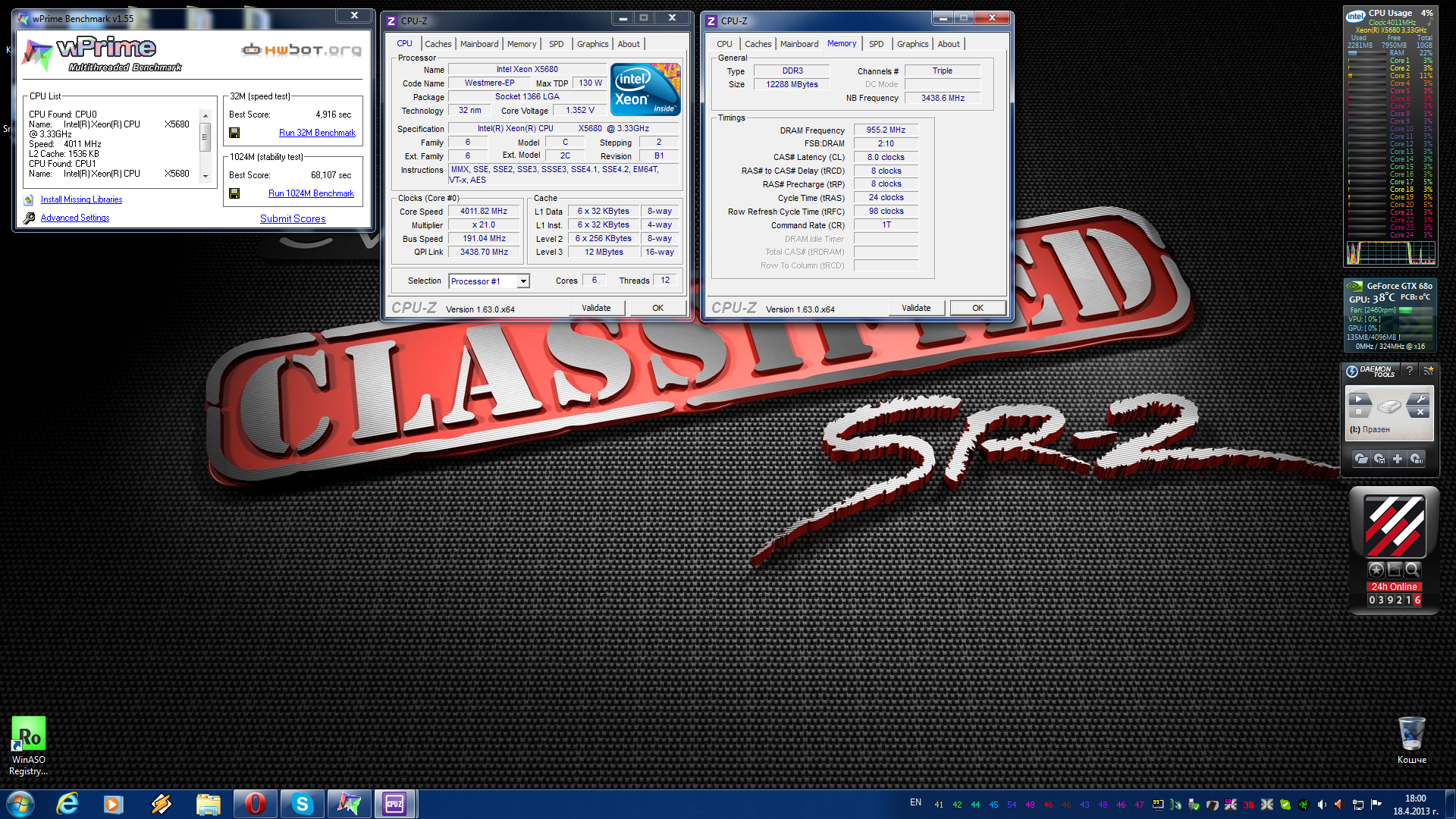This screenshot has height=819, width=1456.
Task: Click Submit Scores link in wPrime
Action: tap(293, 218)
